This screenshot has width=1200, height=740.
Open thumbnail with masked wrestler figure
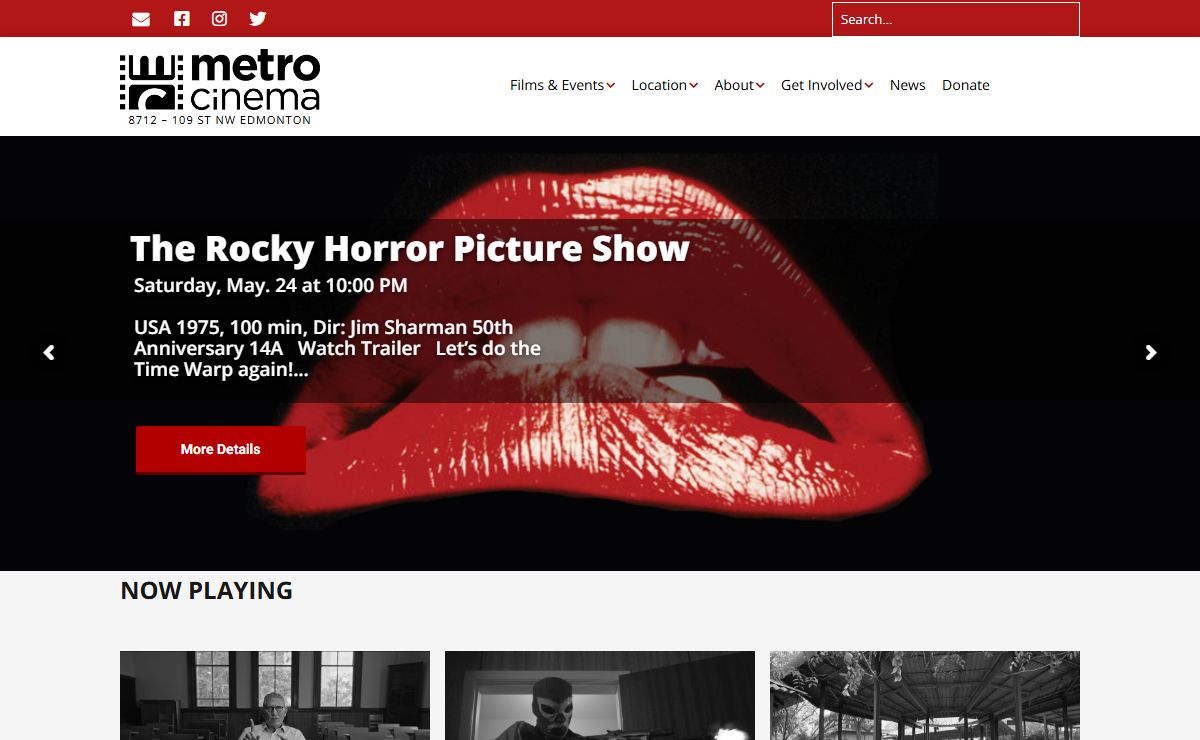[x=600, y=696]
